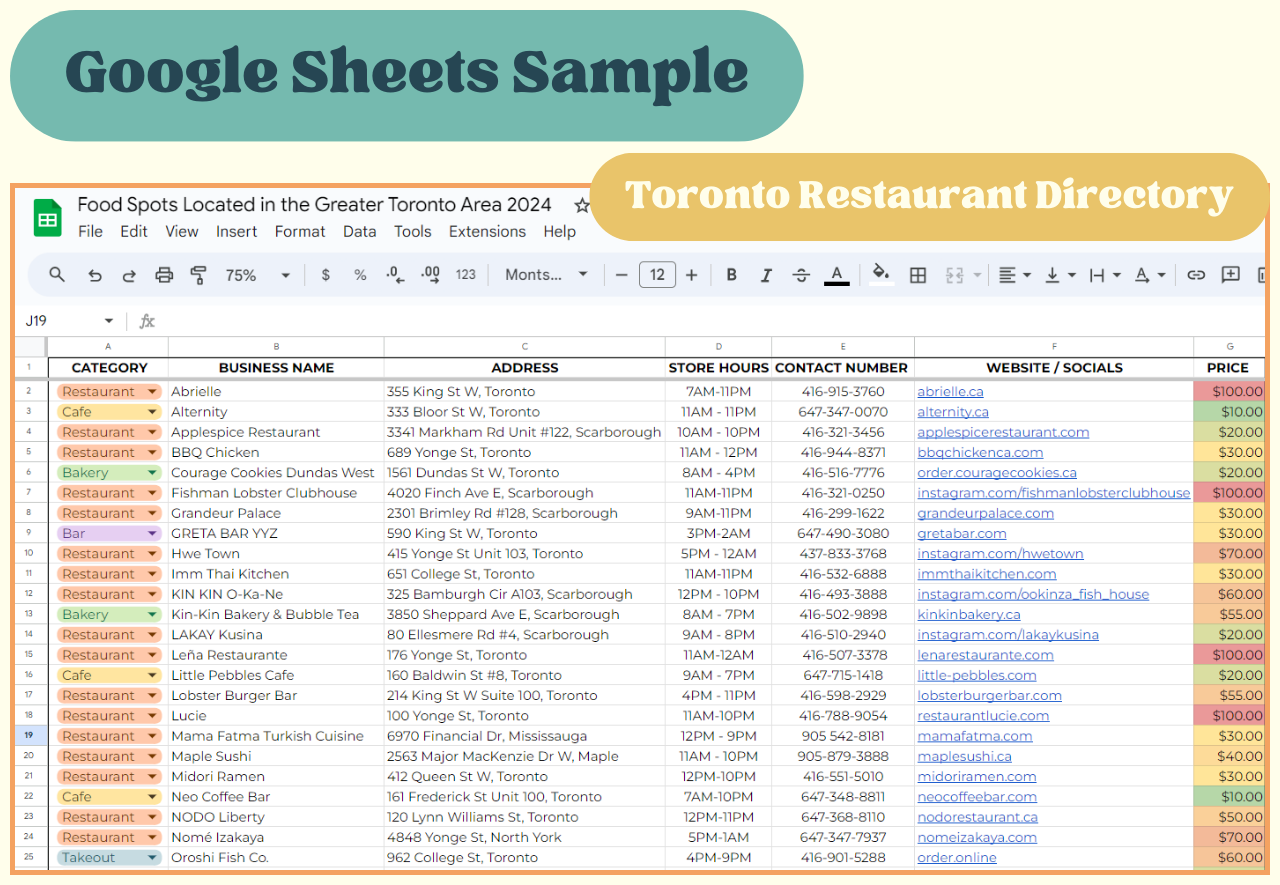Open the borders tool
The height and width of the screenshot is (885, 1280).
coord(918,275)
